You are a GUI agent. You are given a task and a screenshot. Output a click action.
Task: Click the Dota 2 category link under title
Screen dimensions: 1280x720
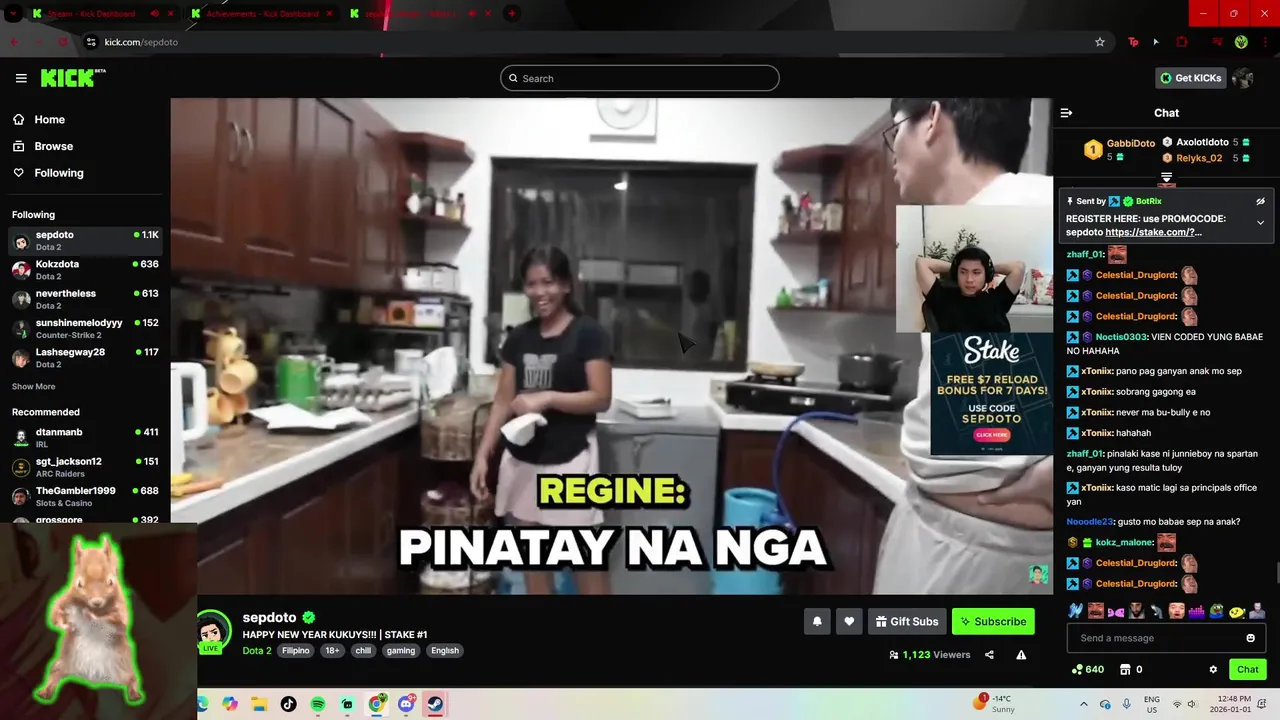coord(257,650)
